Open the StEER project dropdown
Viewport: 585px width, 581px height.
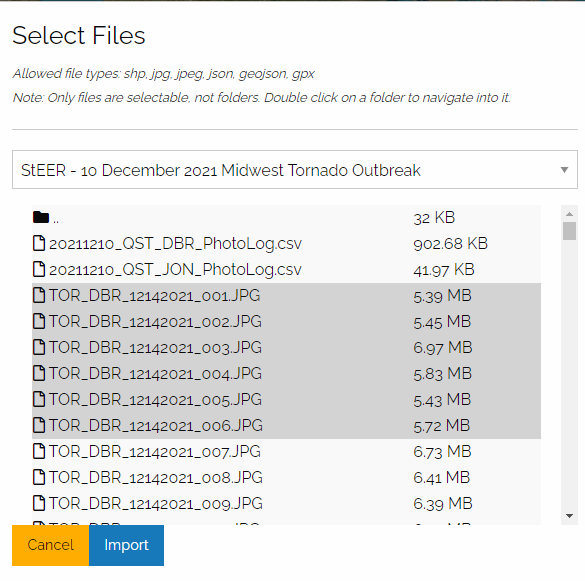coord(295,170)
